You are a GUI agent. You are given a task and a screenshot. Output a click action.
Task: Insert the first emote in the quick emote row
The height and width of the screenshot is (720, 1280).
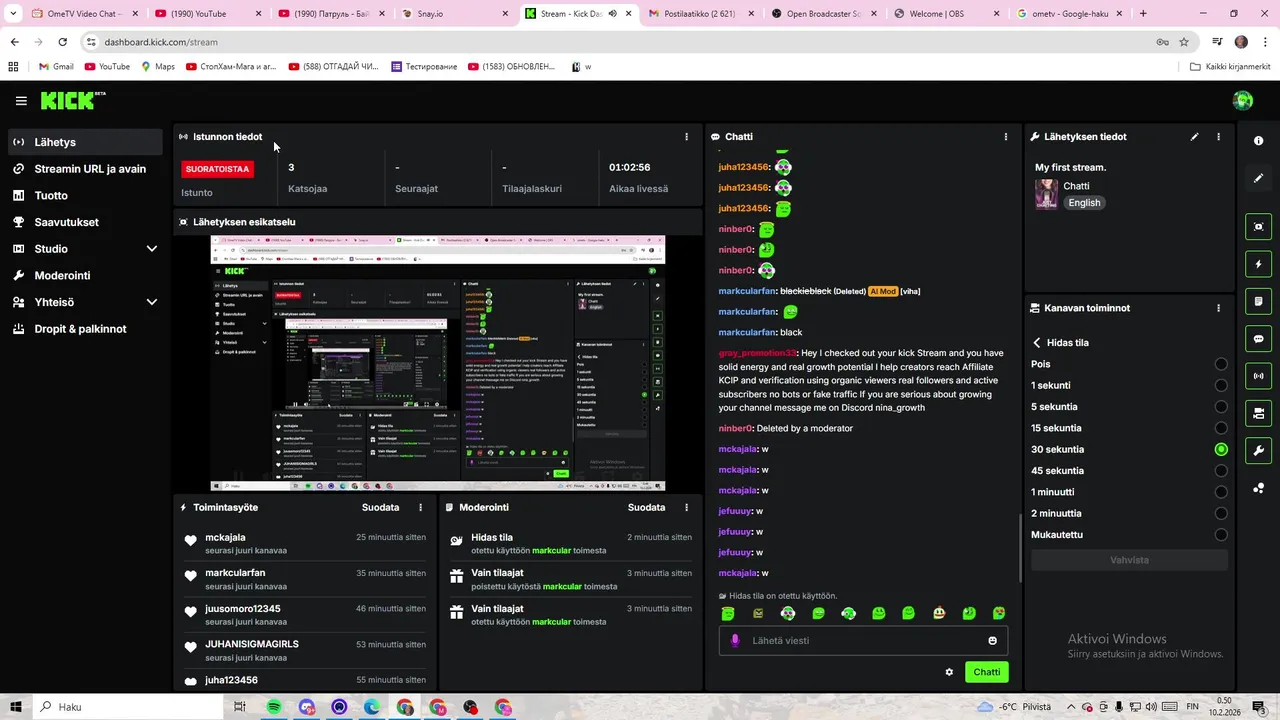click(x=728, y=613)
